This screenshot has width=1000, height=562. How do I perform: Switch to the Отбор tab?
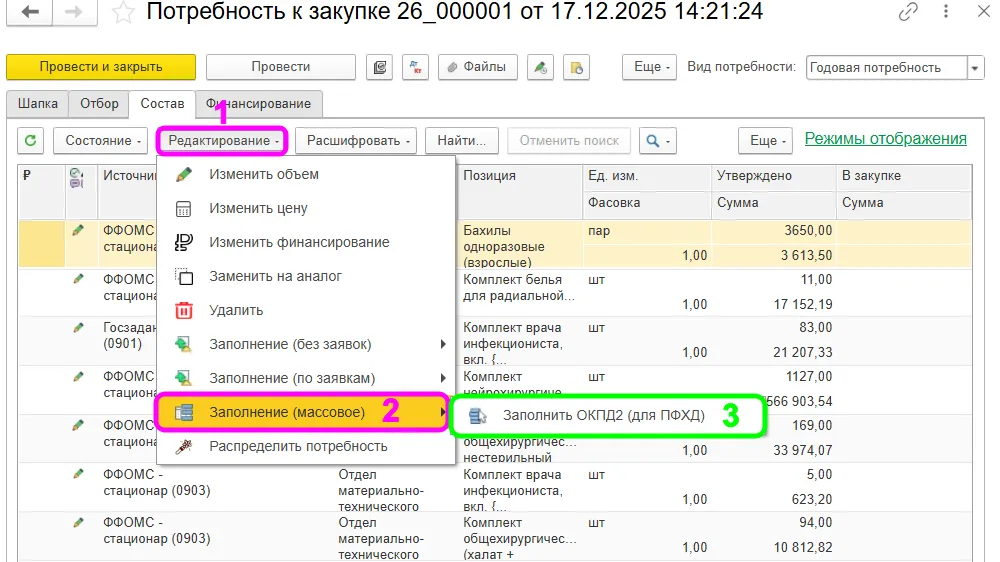point(99,103)
